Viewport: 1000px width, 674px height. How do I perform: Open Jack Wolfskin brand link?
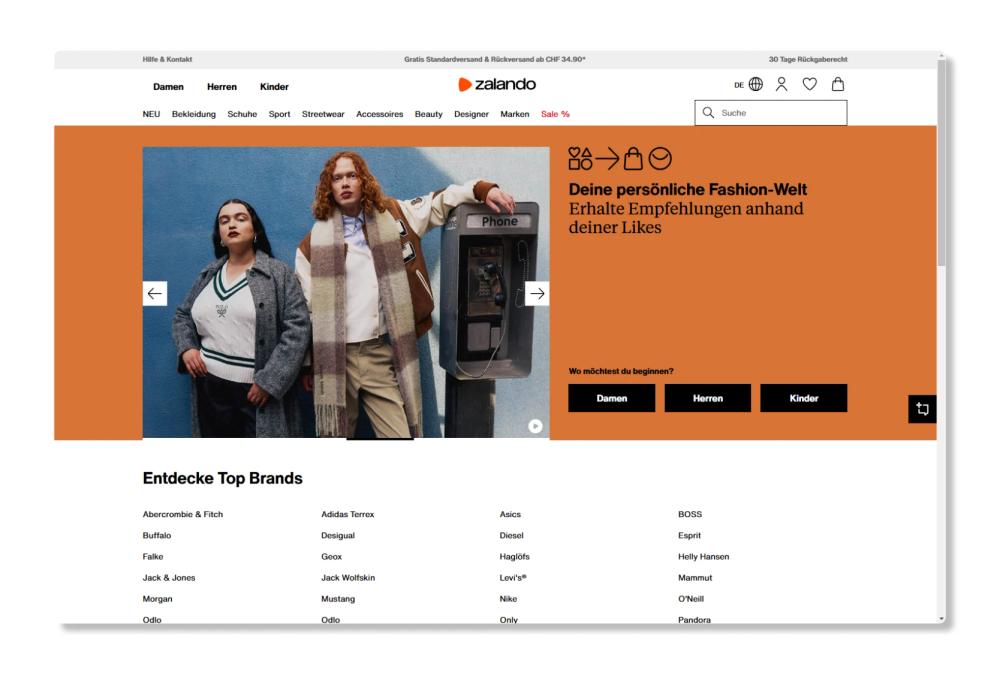pyautogui.click(x=348, y=577)
